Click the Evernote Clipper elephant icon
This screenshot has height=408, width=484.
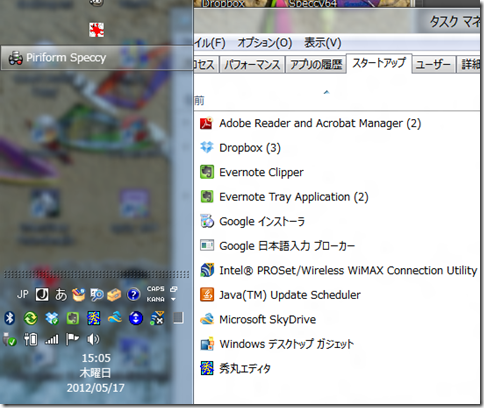pos(207,172)
